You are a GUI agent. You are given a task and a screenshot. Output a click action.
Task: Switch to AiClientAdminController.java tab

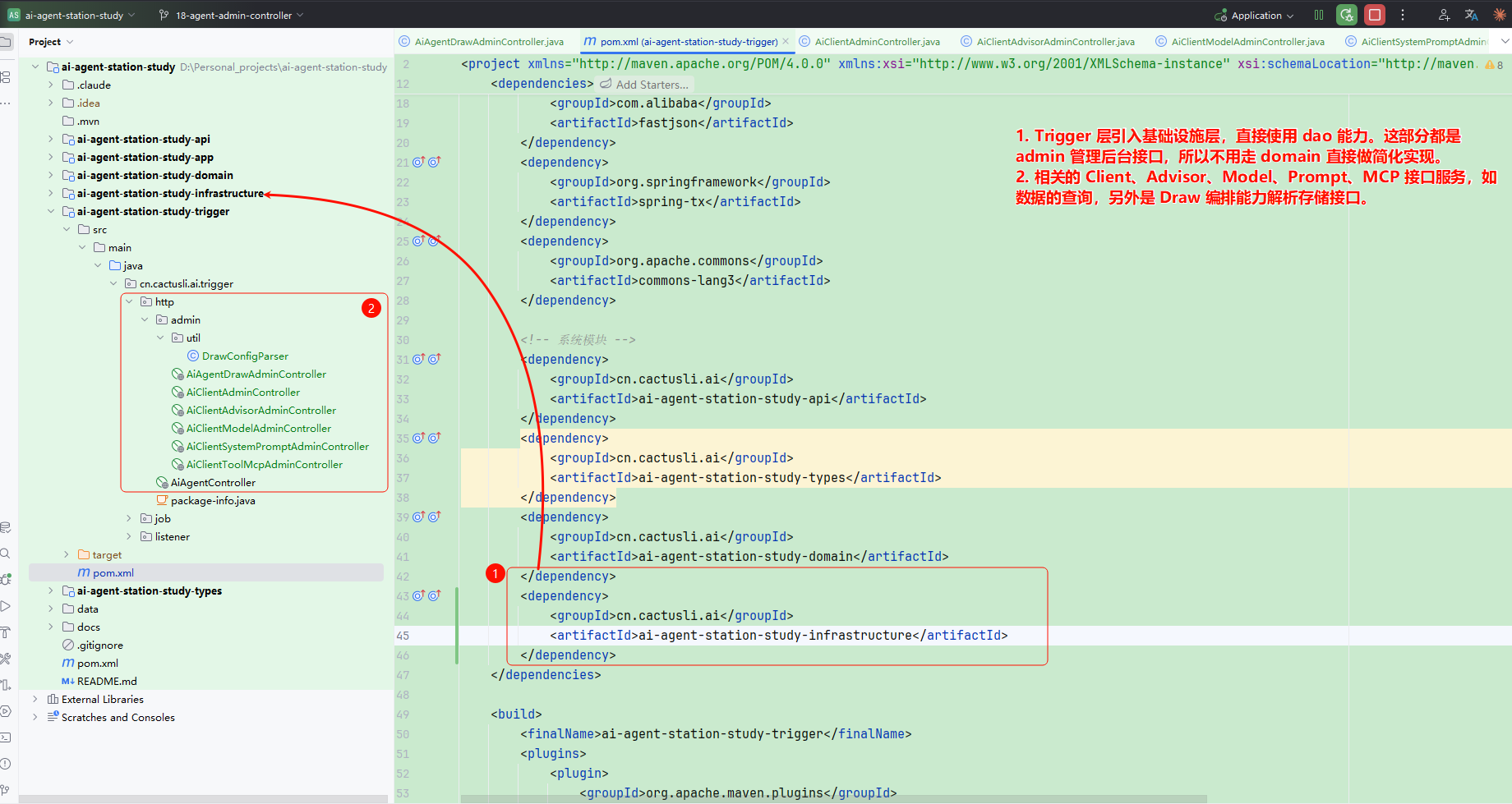(876, 42)
